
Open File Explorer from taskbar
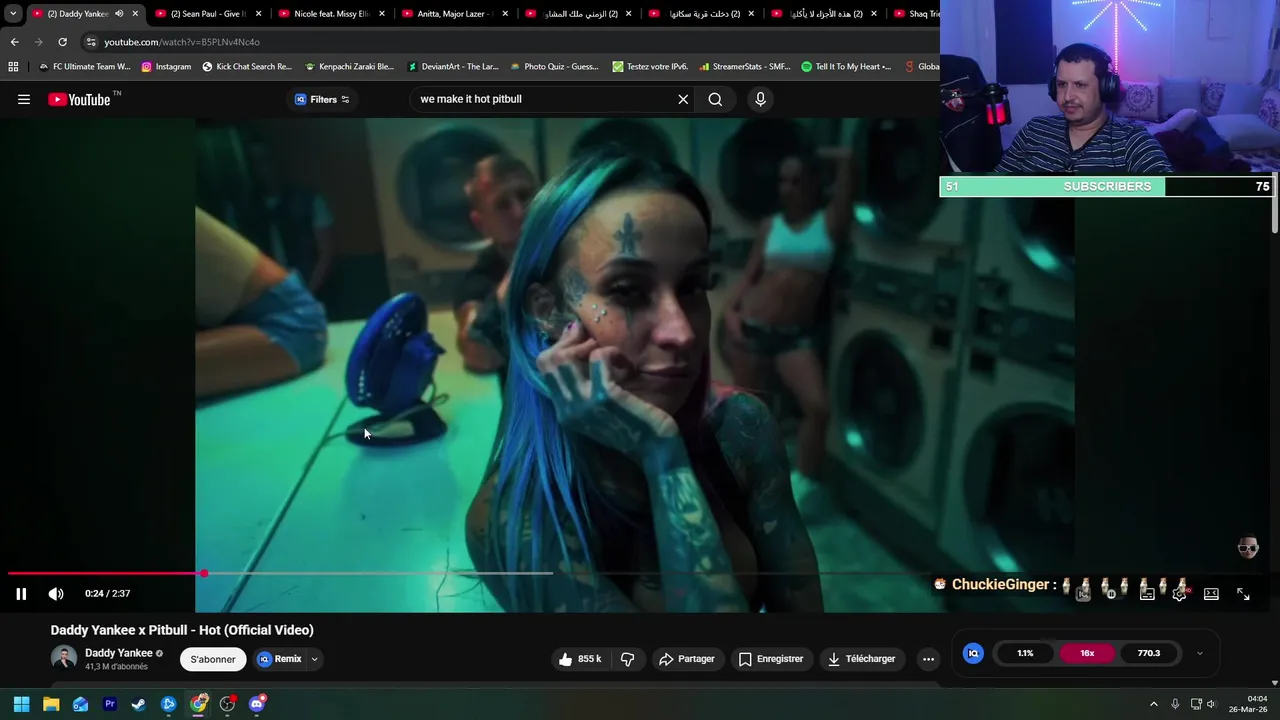[51, 704]
